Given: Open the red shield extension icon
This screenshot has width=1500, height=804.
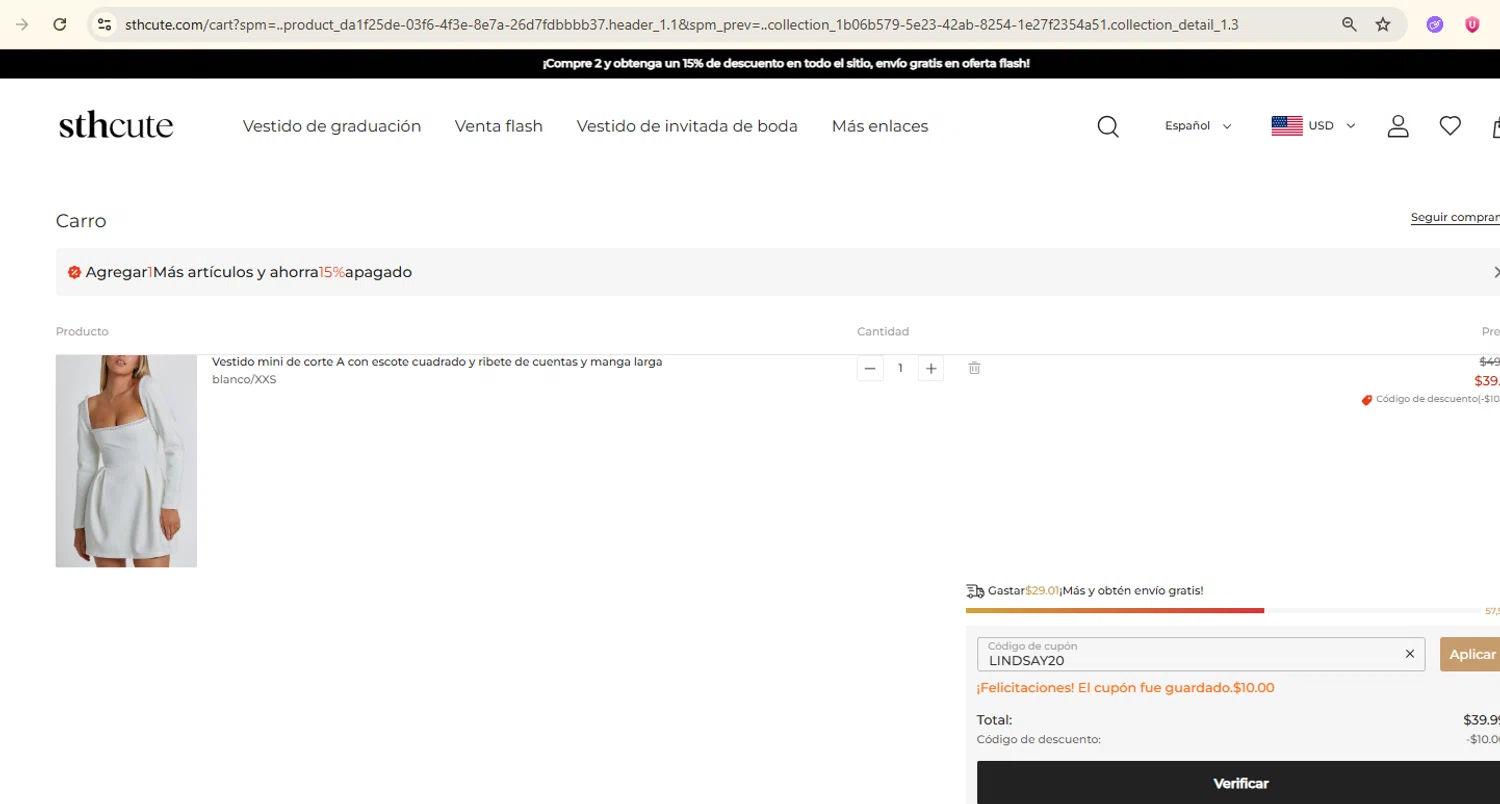Looking at the screenshot, I should [x=1472, y=24].
